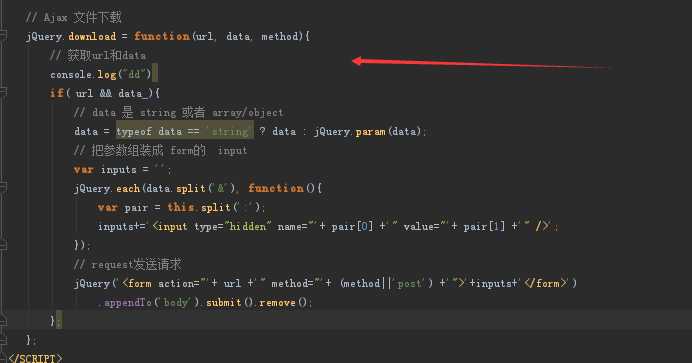Click the '// 把参数组装成 form的 input' comment
Viewport: 692px width, 363px height.
160,150
